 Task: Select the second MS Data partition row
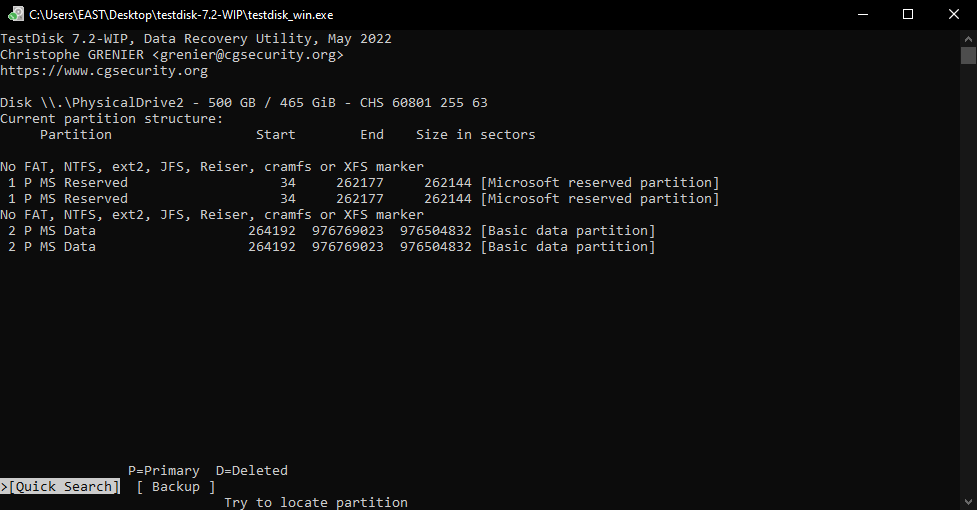[328, 247]
